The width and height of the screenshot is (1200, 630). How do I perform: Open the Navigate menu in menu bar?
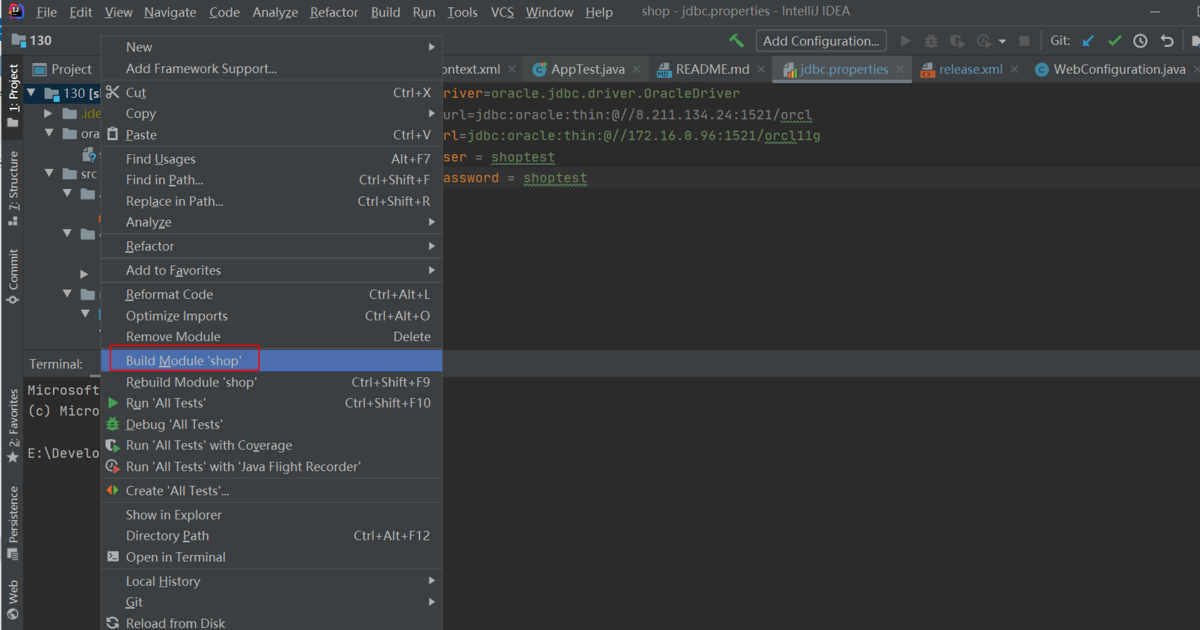(170, 12)
